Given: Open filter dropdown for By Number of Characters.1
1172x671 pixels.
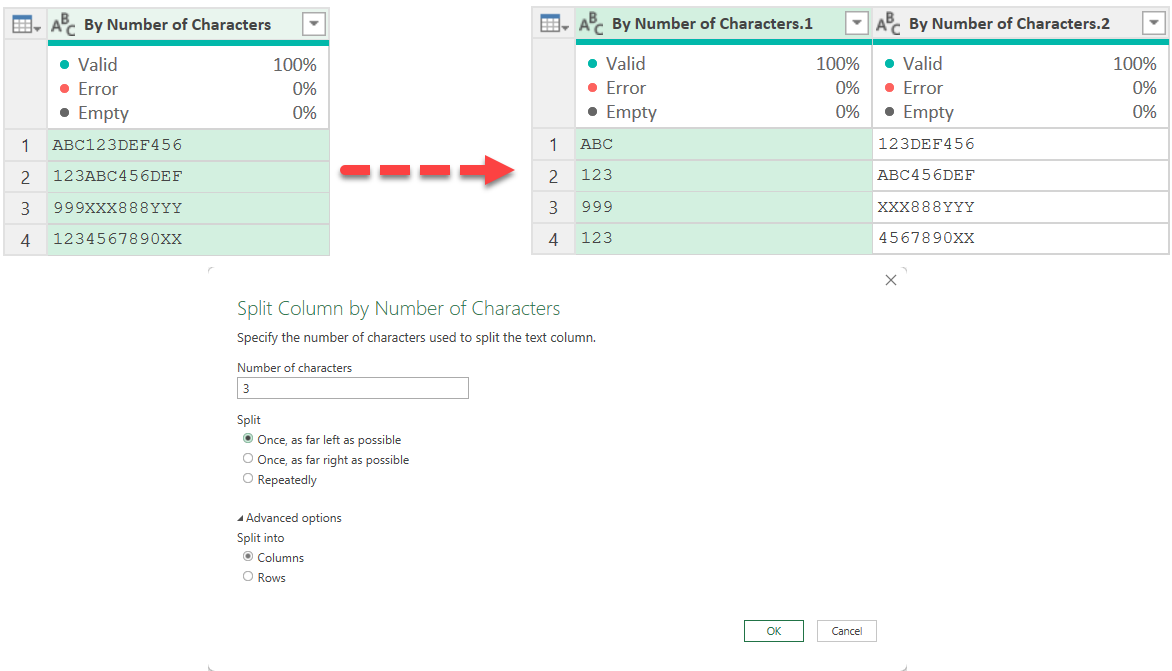Looking at the screenshot, I should (x=856, y=24).
